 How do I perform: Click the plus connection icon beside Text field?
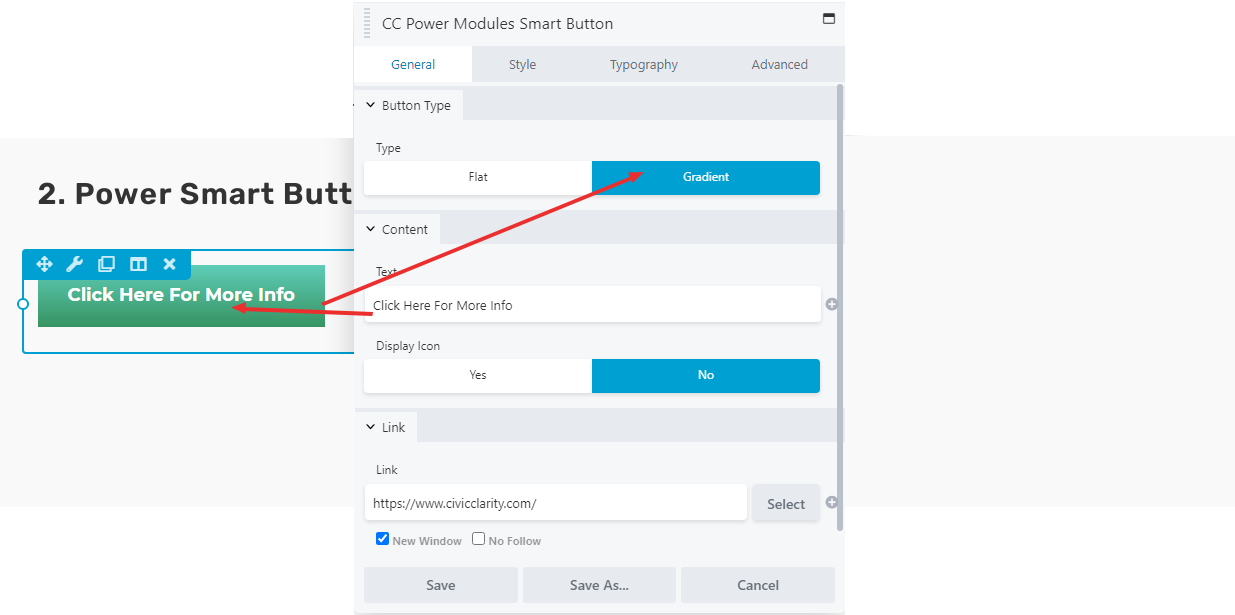(x=831, y=304)
